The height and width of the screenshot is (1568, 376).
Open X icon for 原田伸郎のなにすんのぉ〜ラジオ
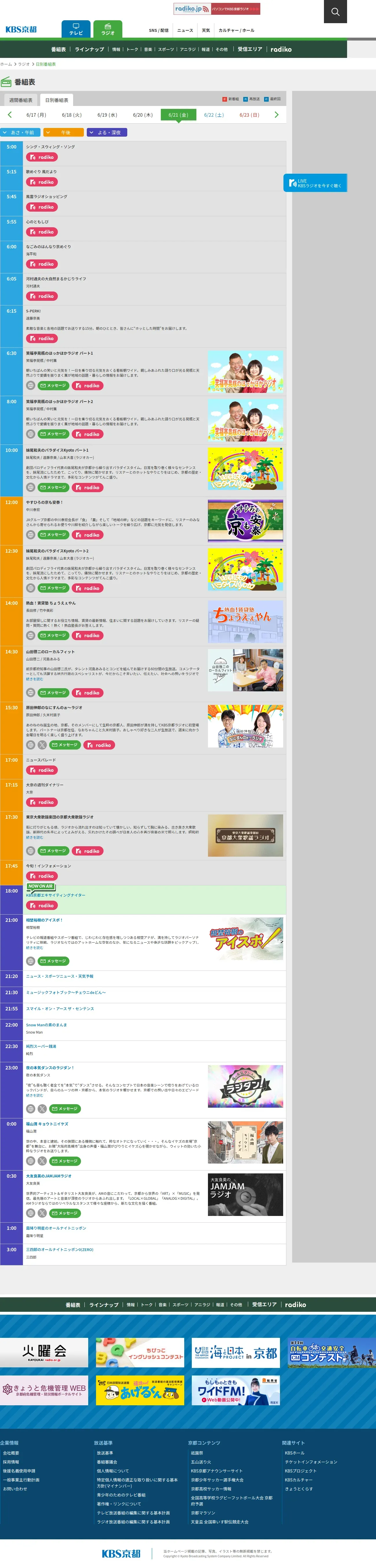click(42, 744)
